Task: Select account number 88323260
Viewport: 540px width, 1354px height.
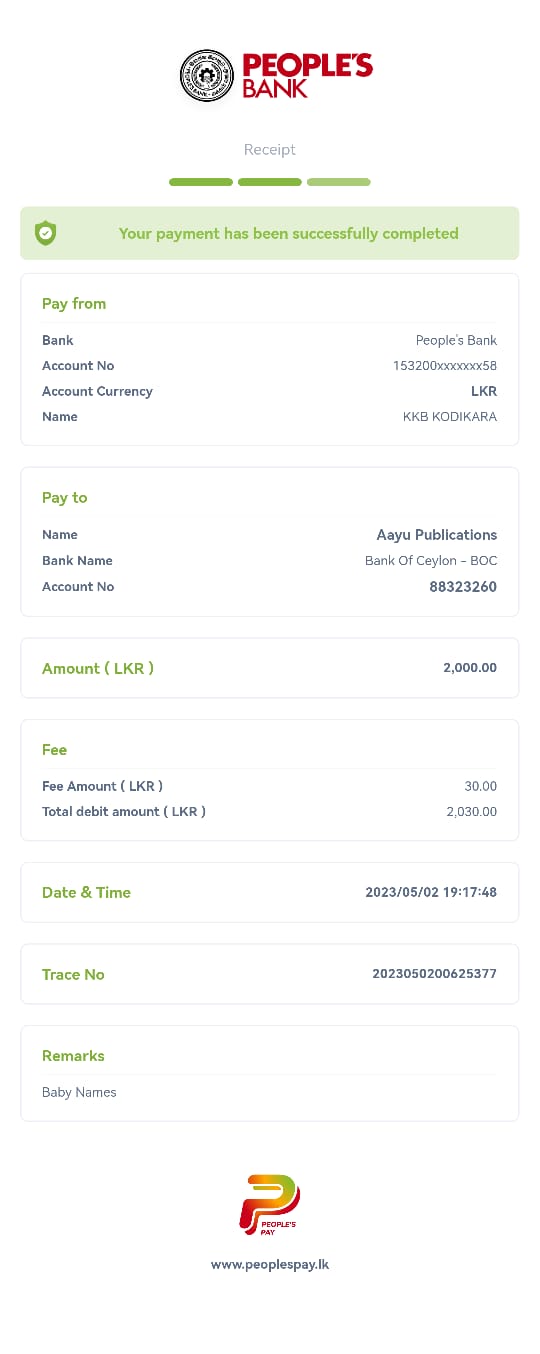Action: tap(463, 587)
